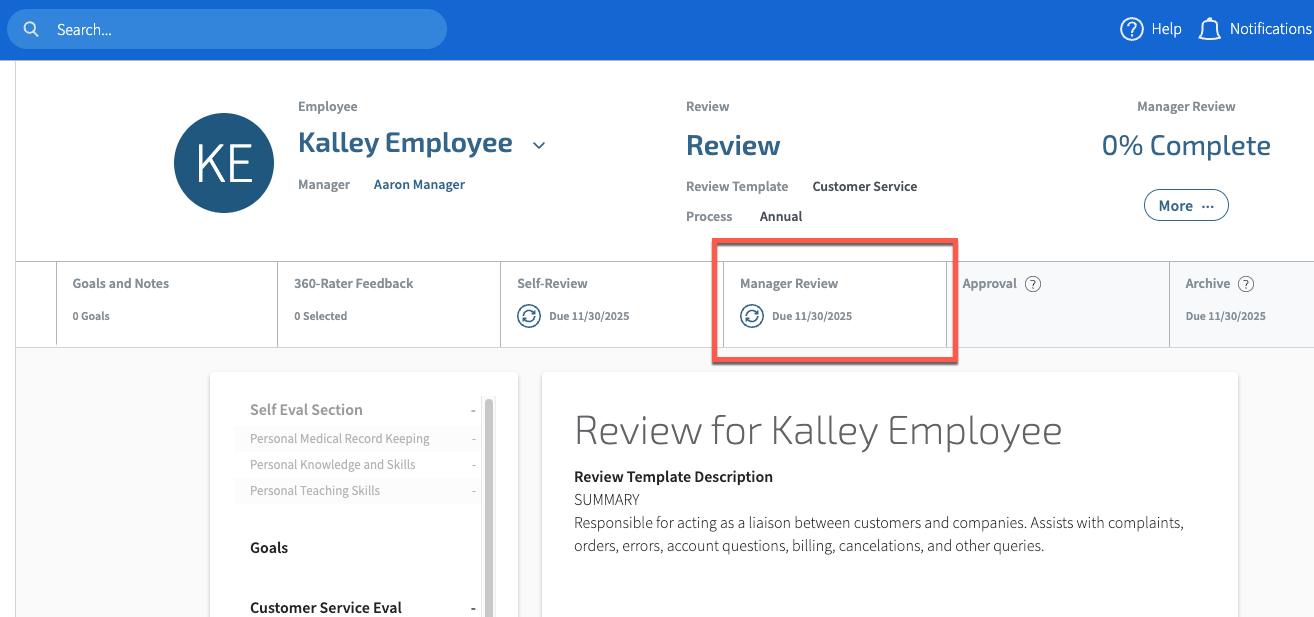Click Archive Due 11/30/2025 date
Viewport: 1314px width, 617px height.
[1225, 316]
